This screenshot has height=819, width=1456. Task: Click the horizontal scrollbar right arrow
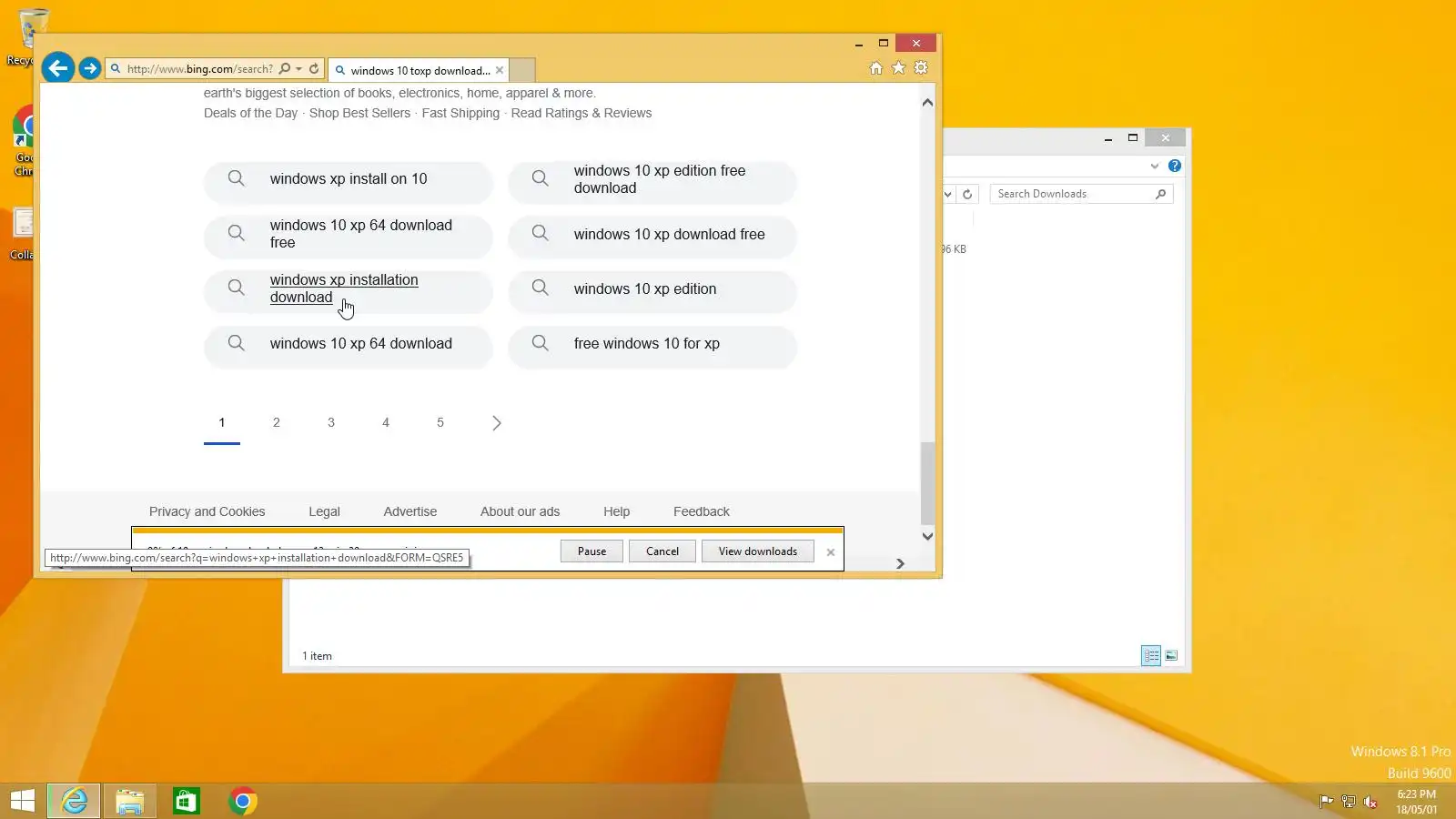900,563
